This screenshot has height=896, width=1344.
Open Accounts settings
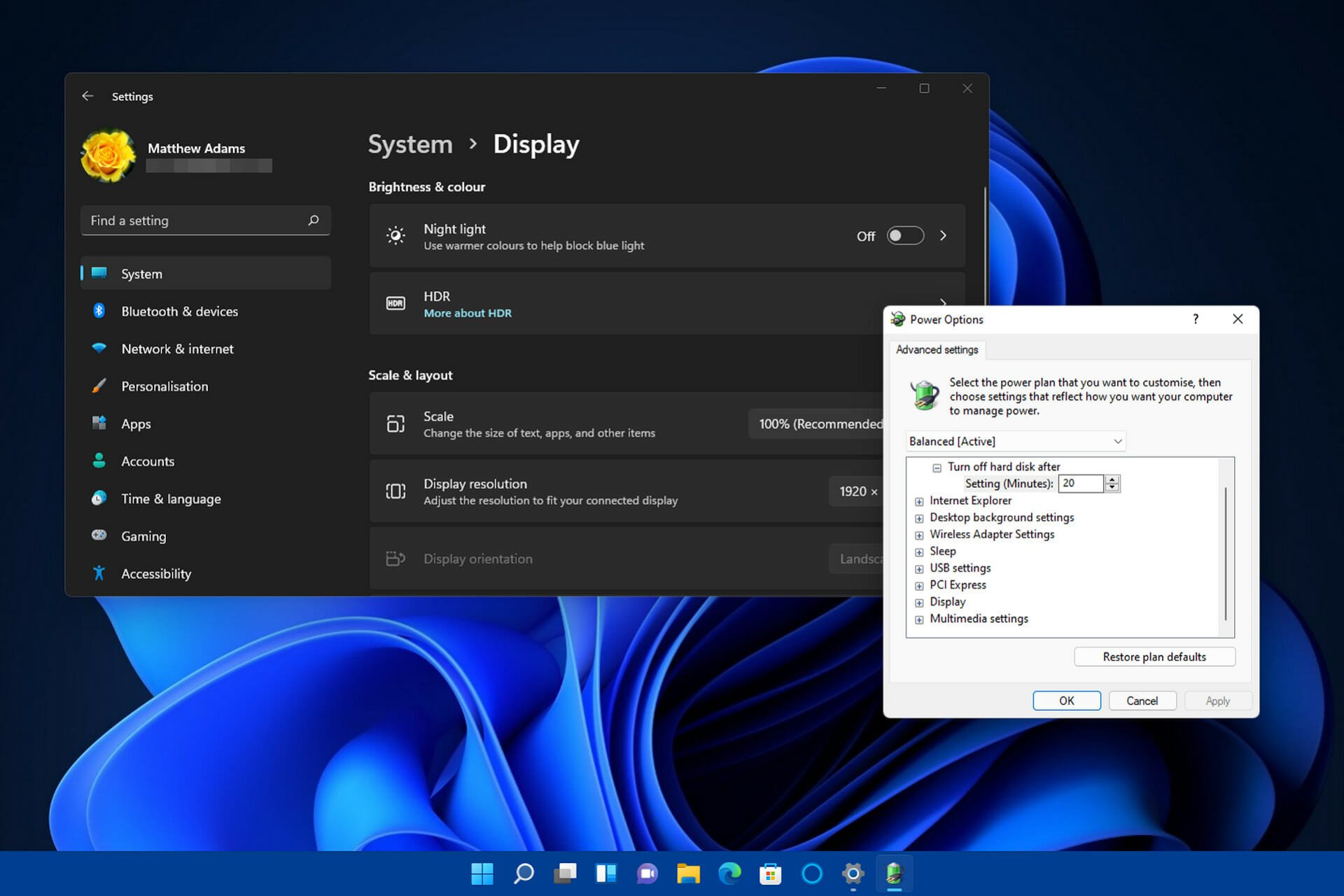click(148, 460)
